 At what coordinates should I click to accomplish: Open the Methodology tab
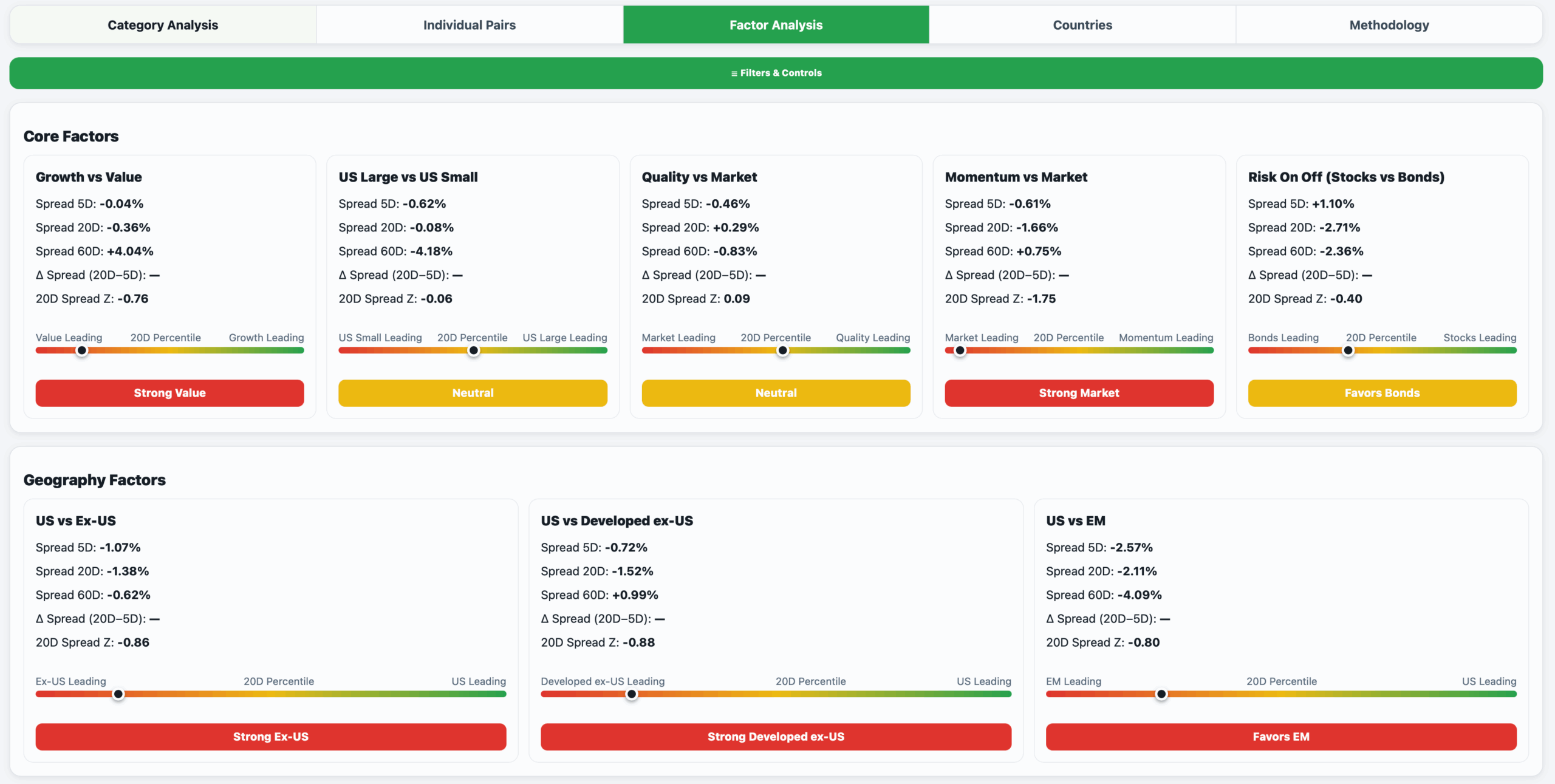point(1389,25)
